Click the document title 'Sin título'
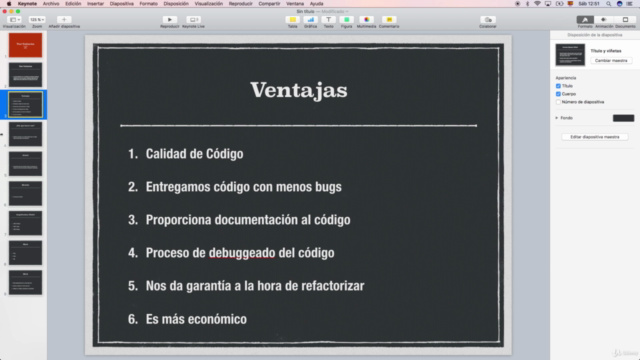Screen dimensions: 640x360 305,11
